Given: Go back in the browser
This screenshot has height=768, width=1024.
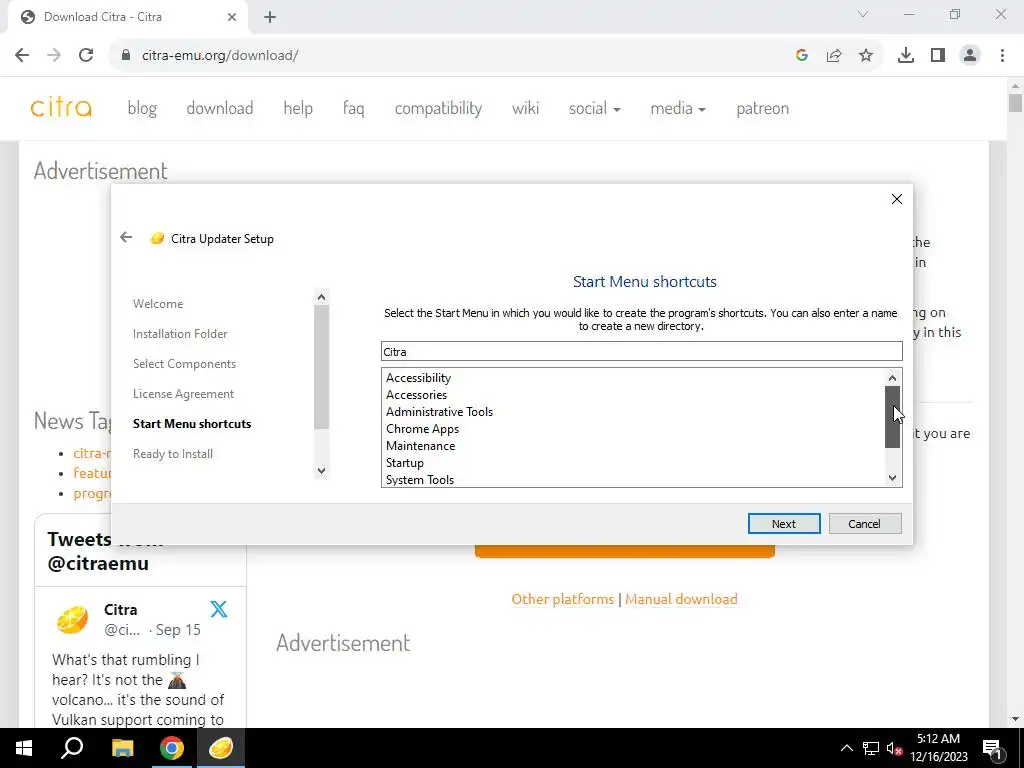Looking at the screenshot, I should click(22, 56).
